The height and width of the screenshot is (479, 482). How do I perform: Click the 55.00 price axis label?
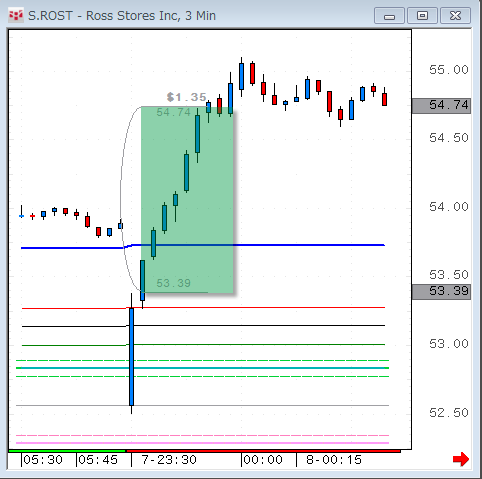[449, 70]
